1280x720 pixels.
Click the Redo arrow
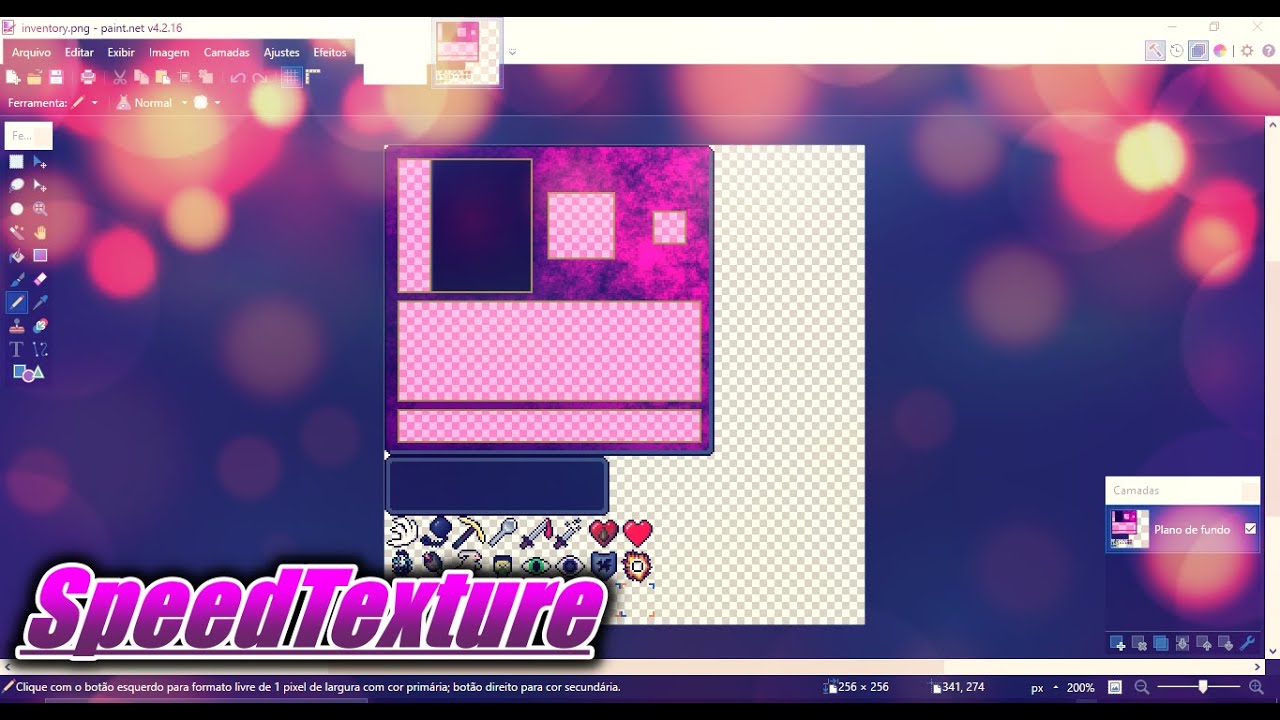260,77
